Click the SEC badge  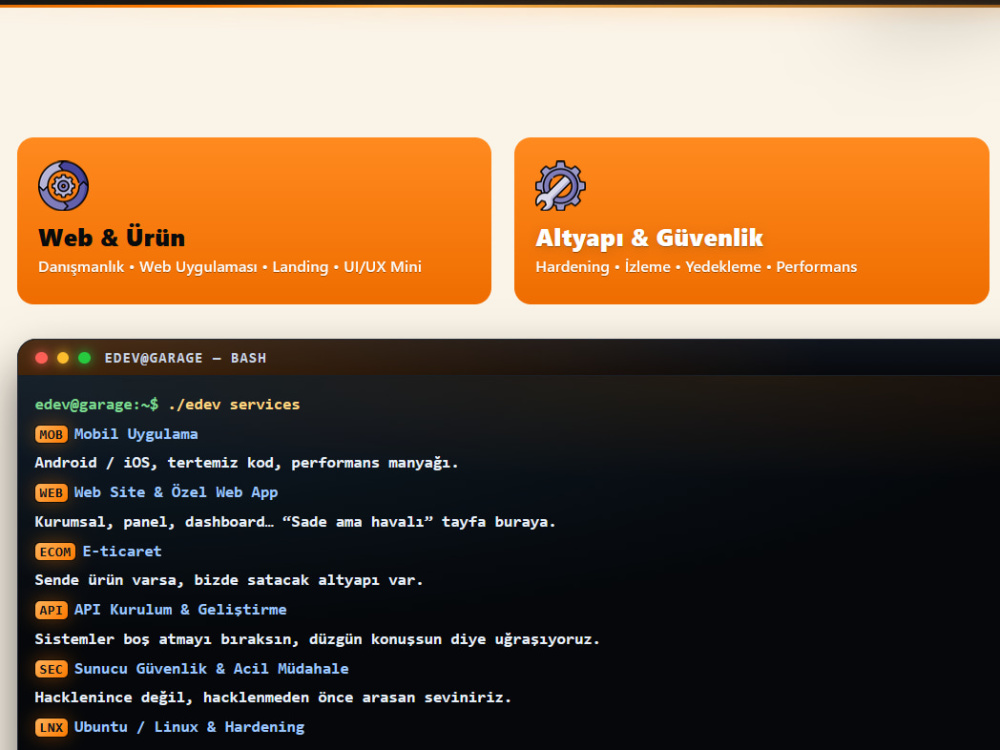tap(51, 669)
